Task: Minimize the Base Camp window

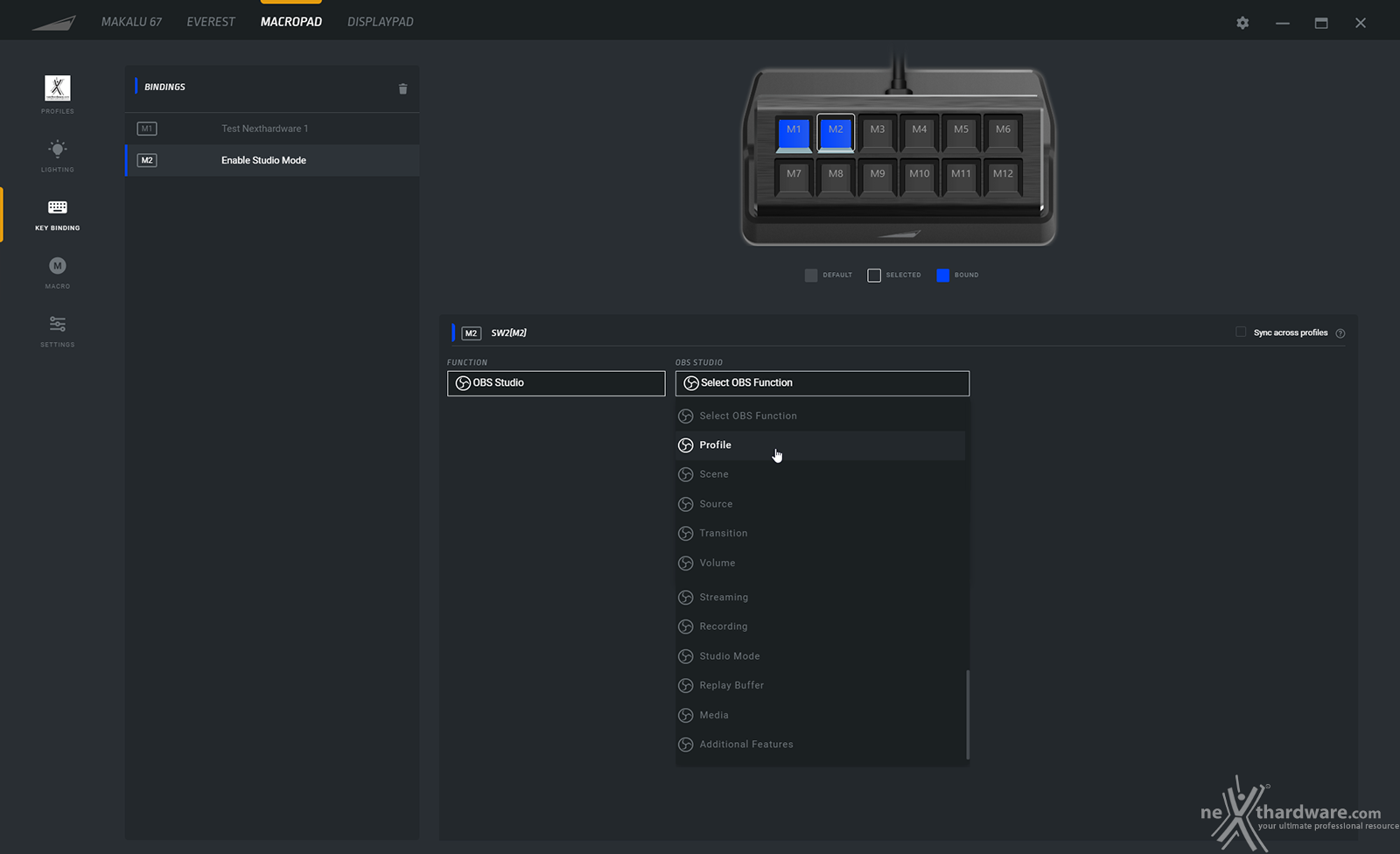Action: [1283, 23]
